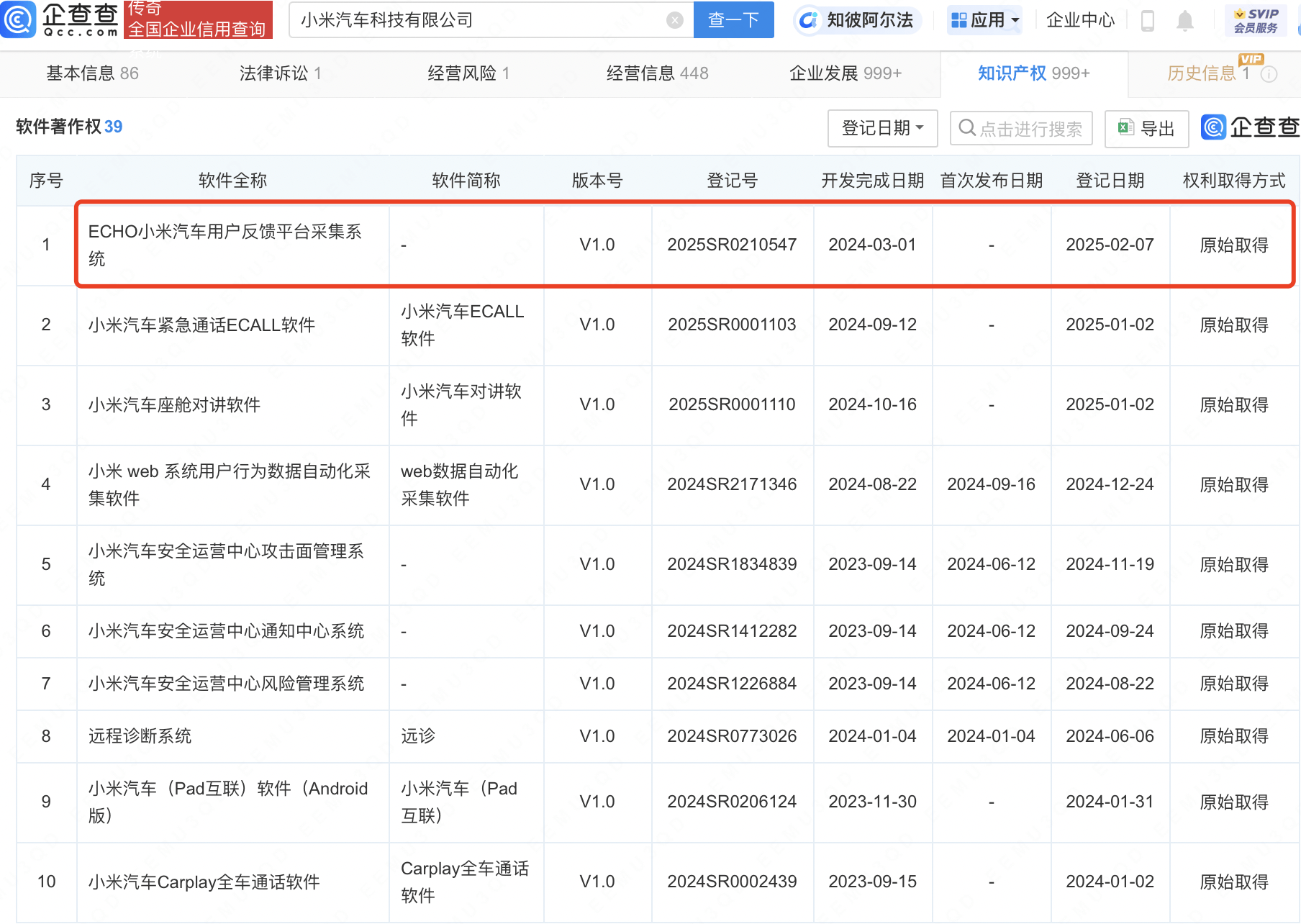Click registration number 2024SR0773026
The height and width of the screenshot is (924, 1301).
tap(732, 736)
